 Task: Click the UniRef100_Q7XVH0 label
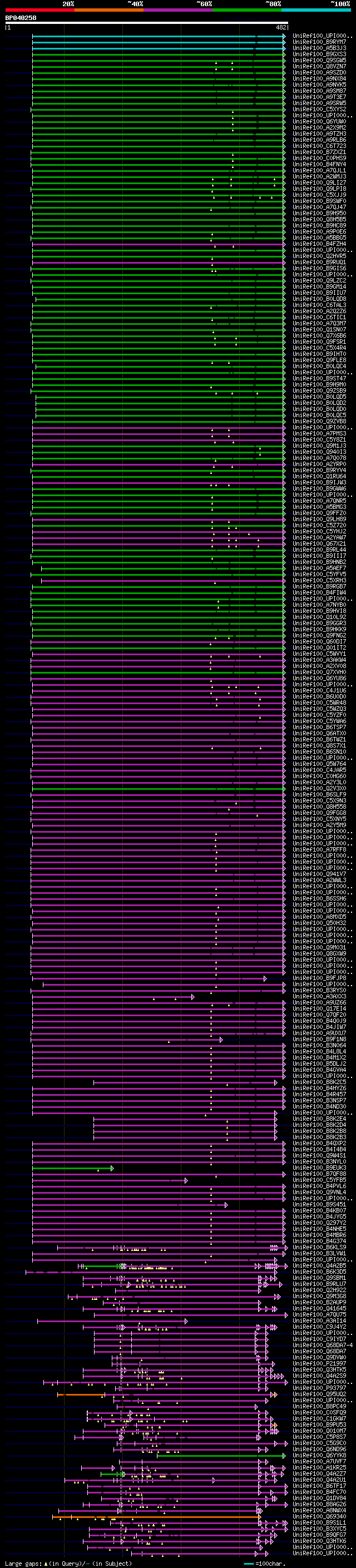click(319, 672)
